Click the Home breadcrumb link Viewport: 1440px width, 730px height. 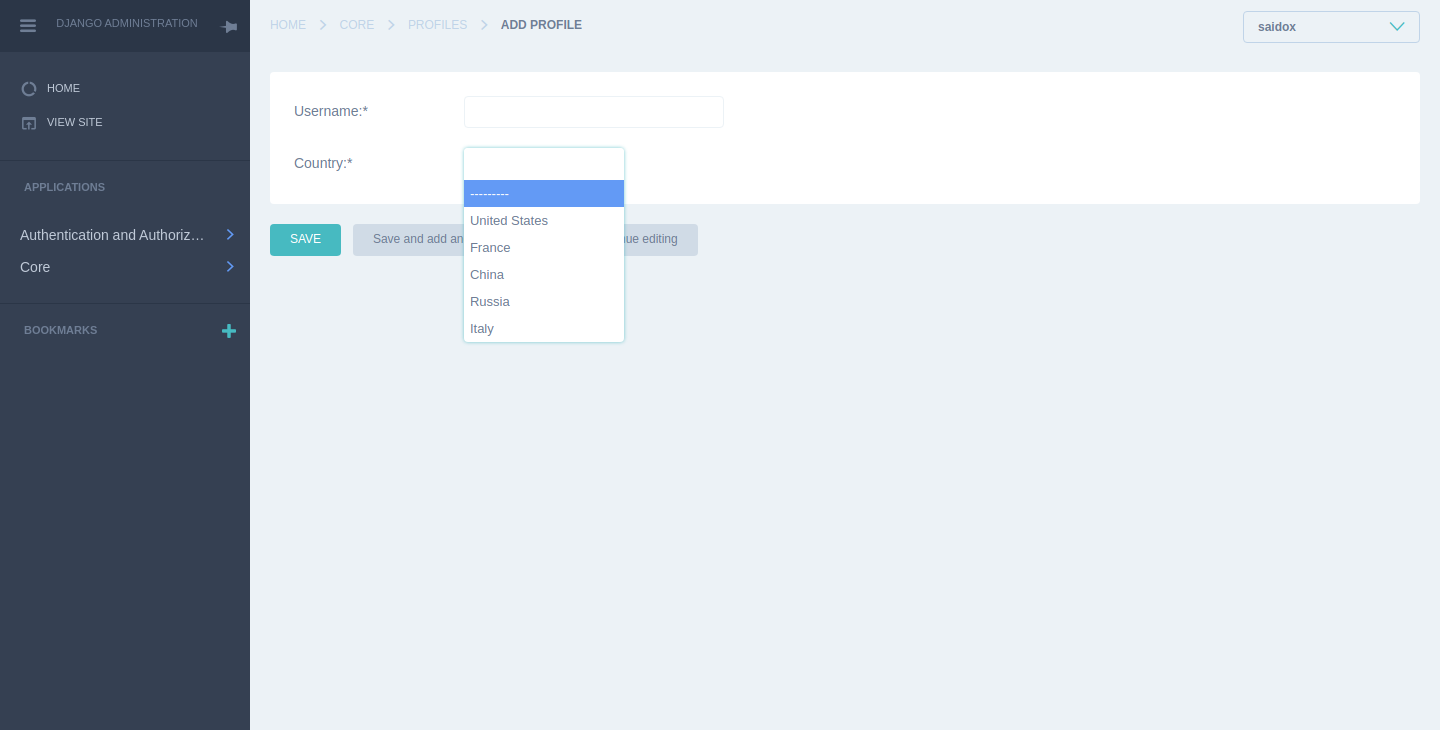coord(288,25)
